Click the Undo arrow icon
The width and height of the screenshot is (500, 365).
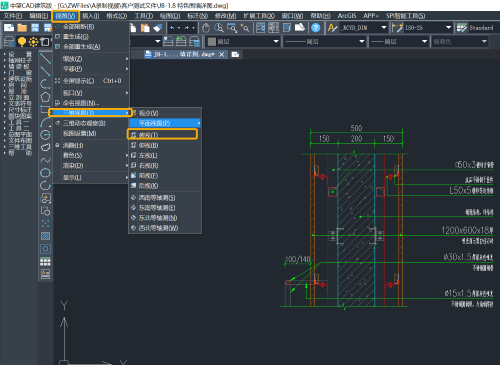pyautogui.click(x=172, y=28)
